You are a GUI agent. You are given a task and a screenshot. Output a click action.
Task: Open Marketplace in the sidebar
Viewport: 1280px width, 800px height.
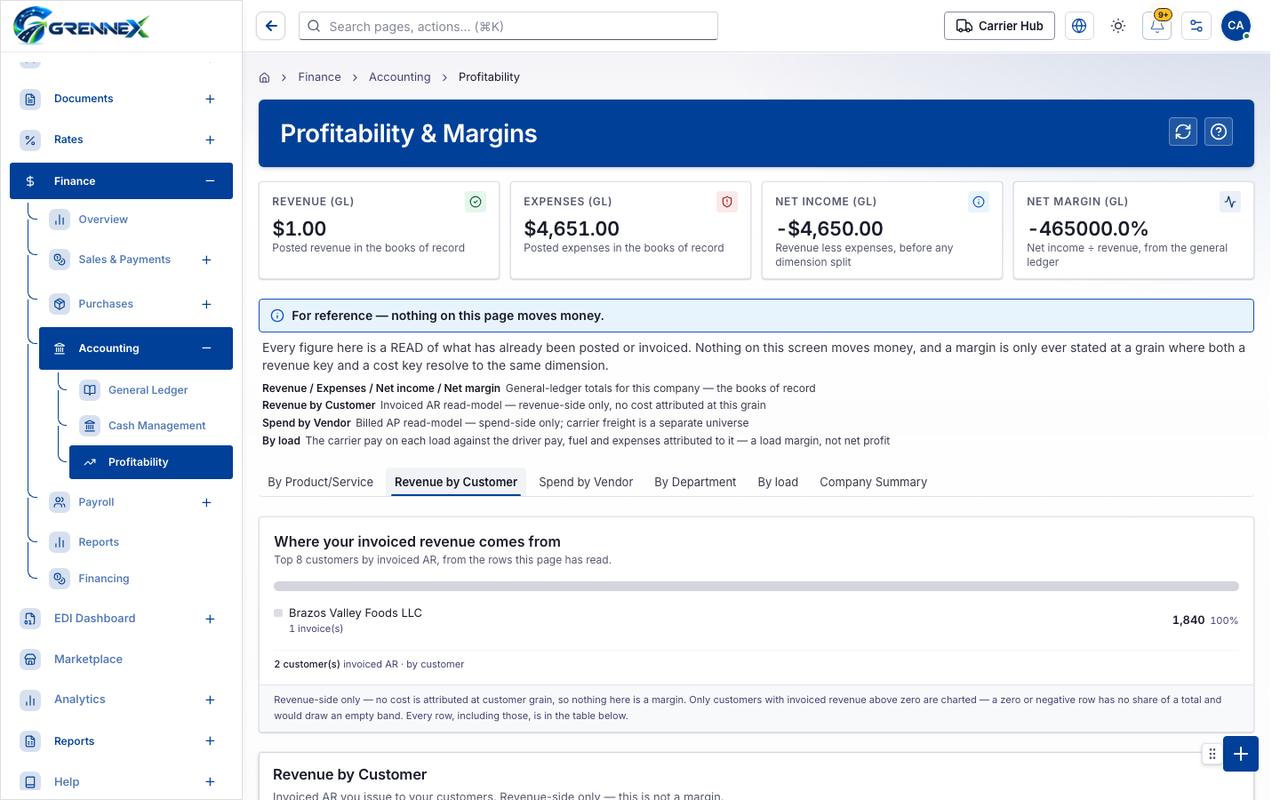[121, 659]
